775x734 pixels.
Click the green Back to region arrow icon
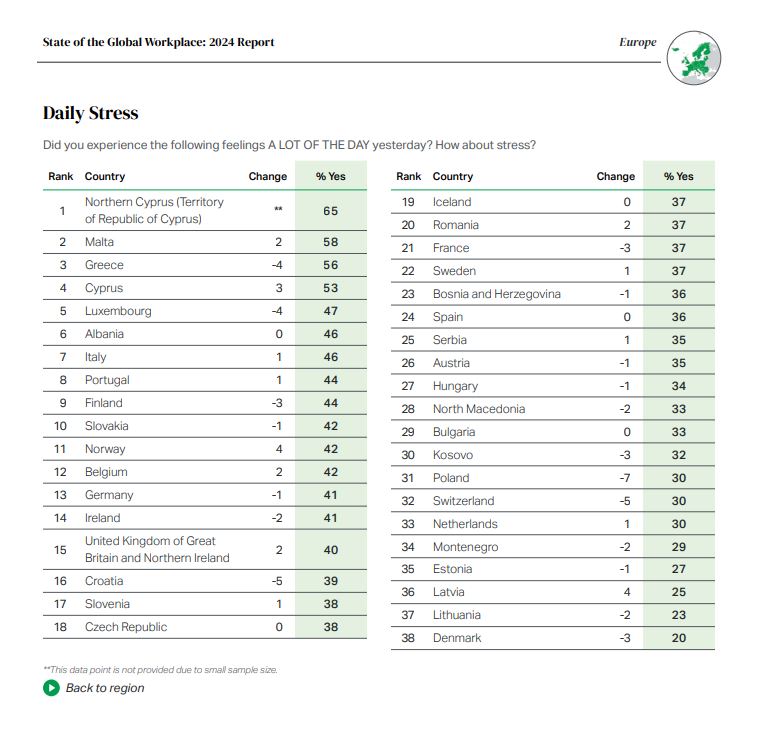[51, 688]
